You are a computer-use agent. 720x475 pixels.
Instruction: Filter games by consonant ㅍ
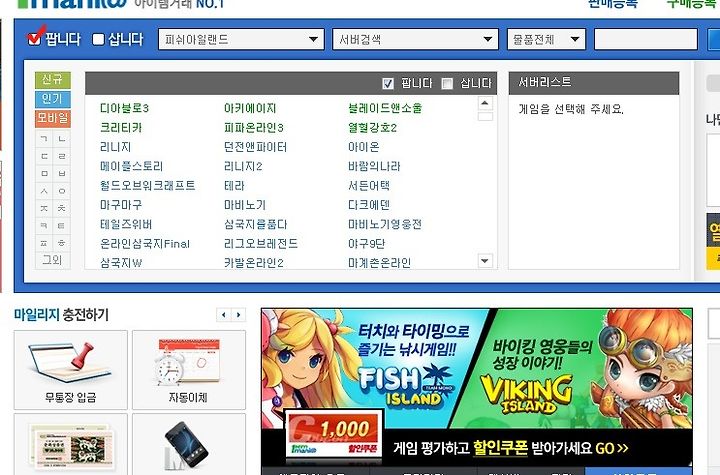[44, 243]
